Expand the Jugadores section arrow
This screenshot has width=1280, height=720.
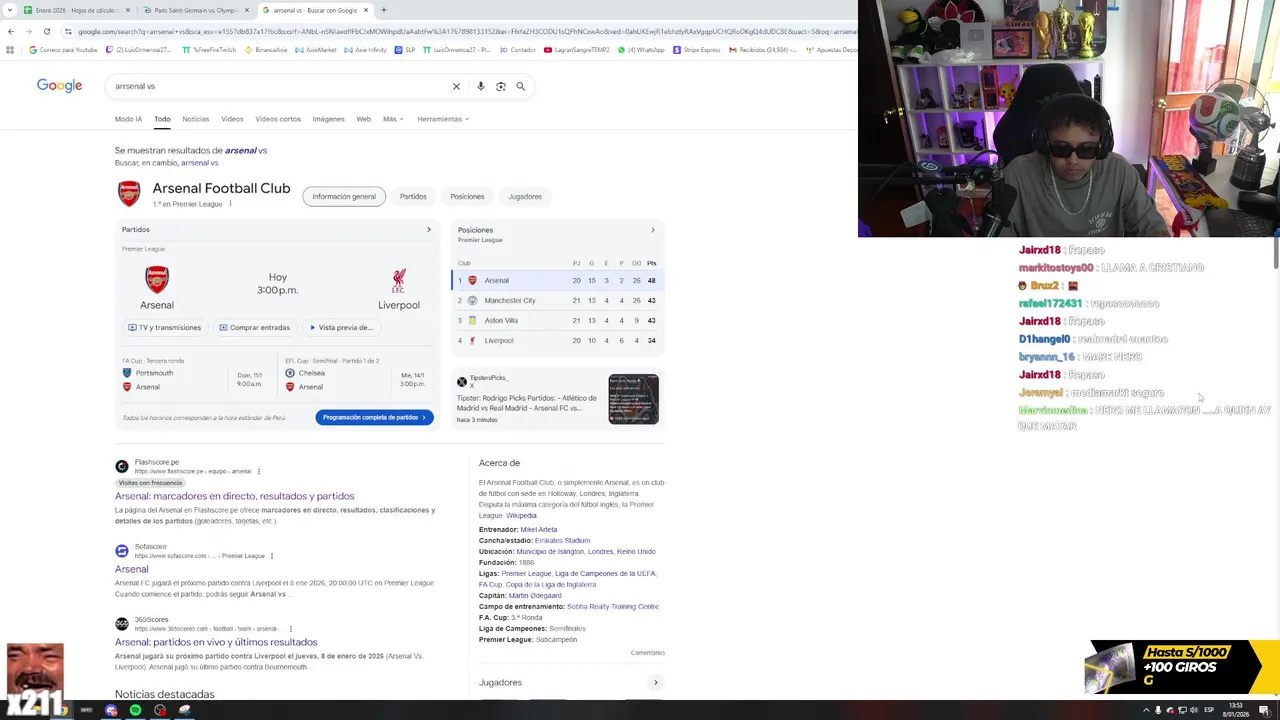tap(656, 683)
